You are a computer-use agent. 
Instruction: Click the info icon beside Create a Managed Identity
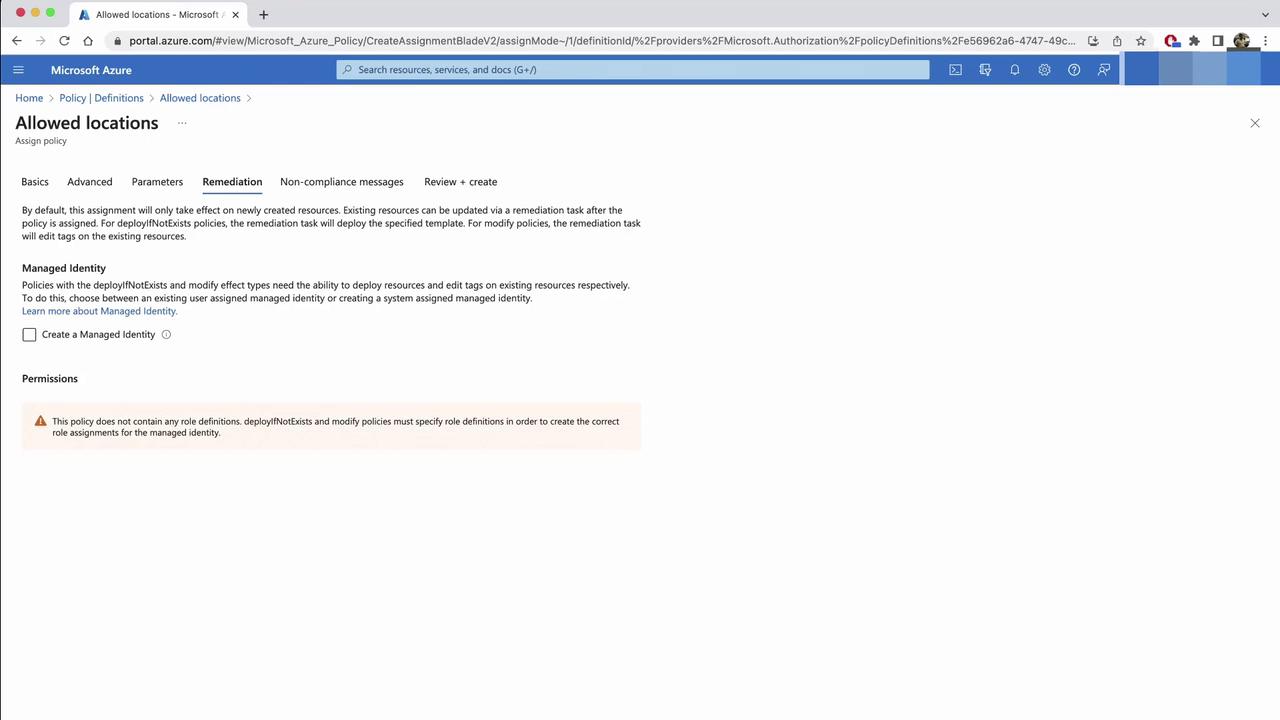[x=166, y=335]
